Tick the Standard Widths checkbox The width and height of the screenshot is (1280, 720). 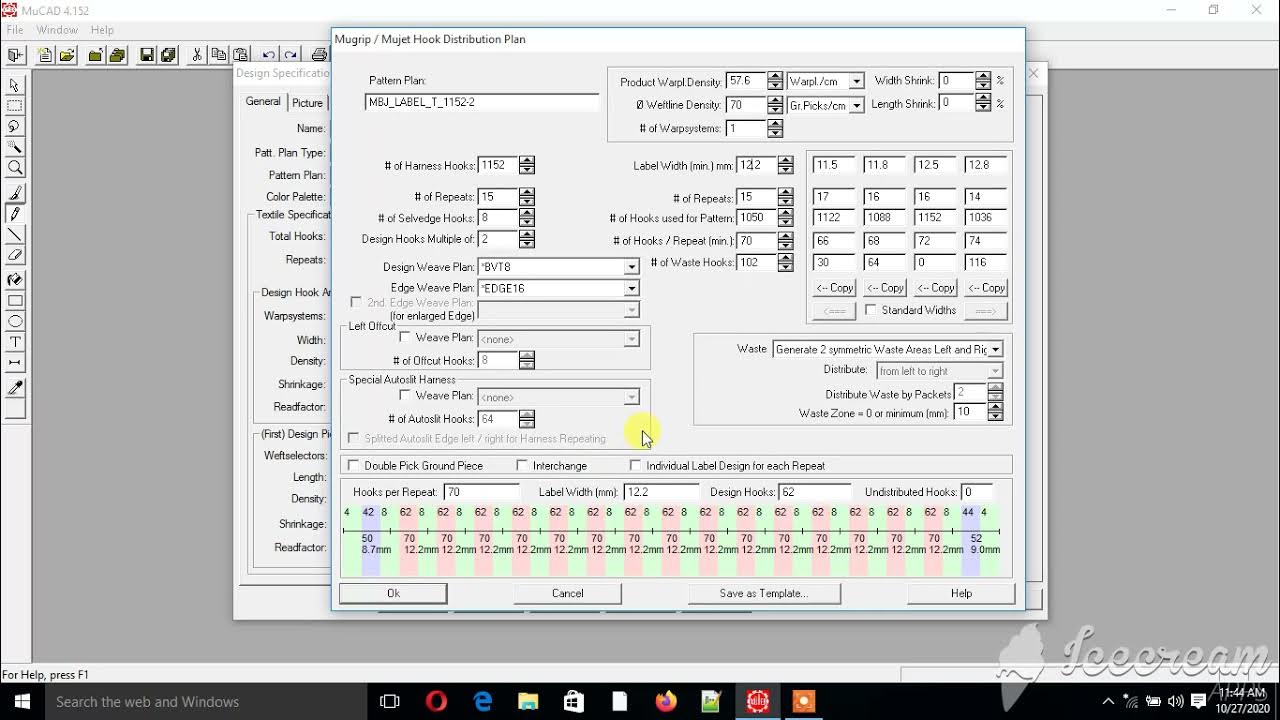871,310
